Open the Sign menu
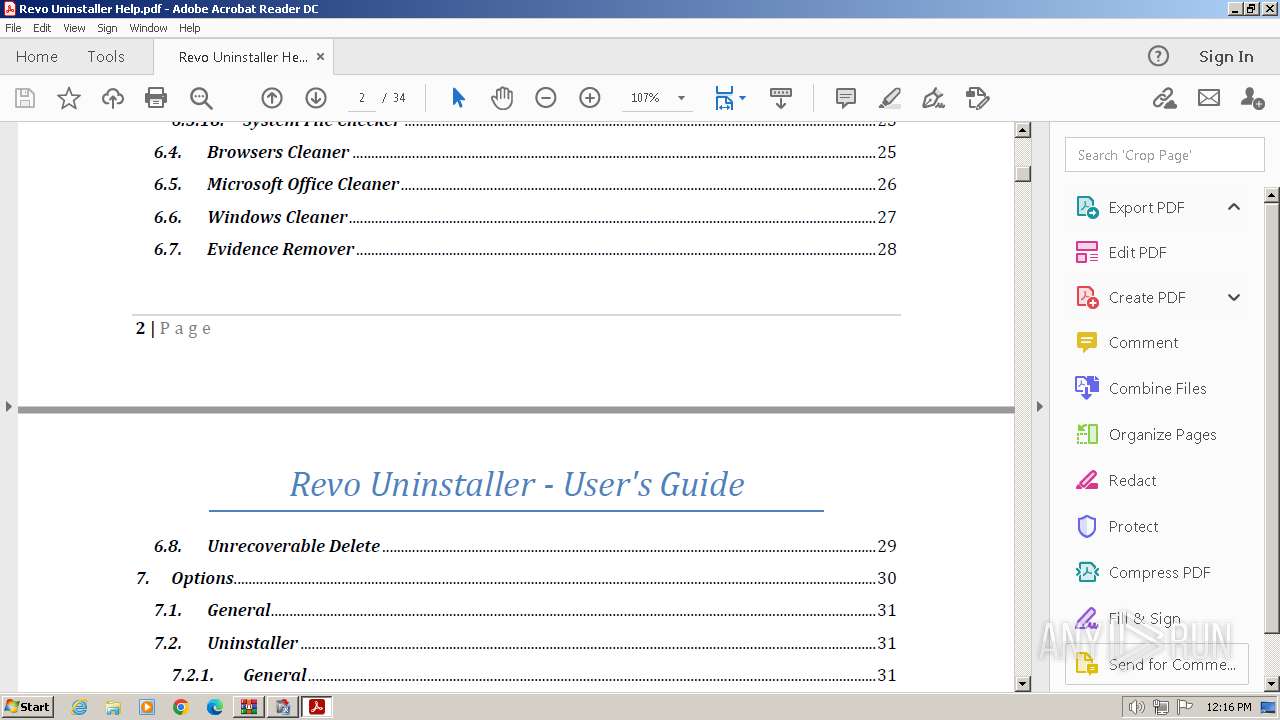The width and height of the screenshot is (1280, 720). pos(107,28)
